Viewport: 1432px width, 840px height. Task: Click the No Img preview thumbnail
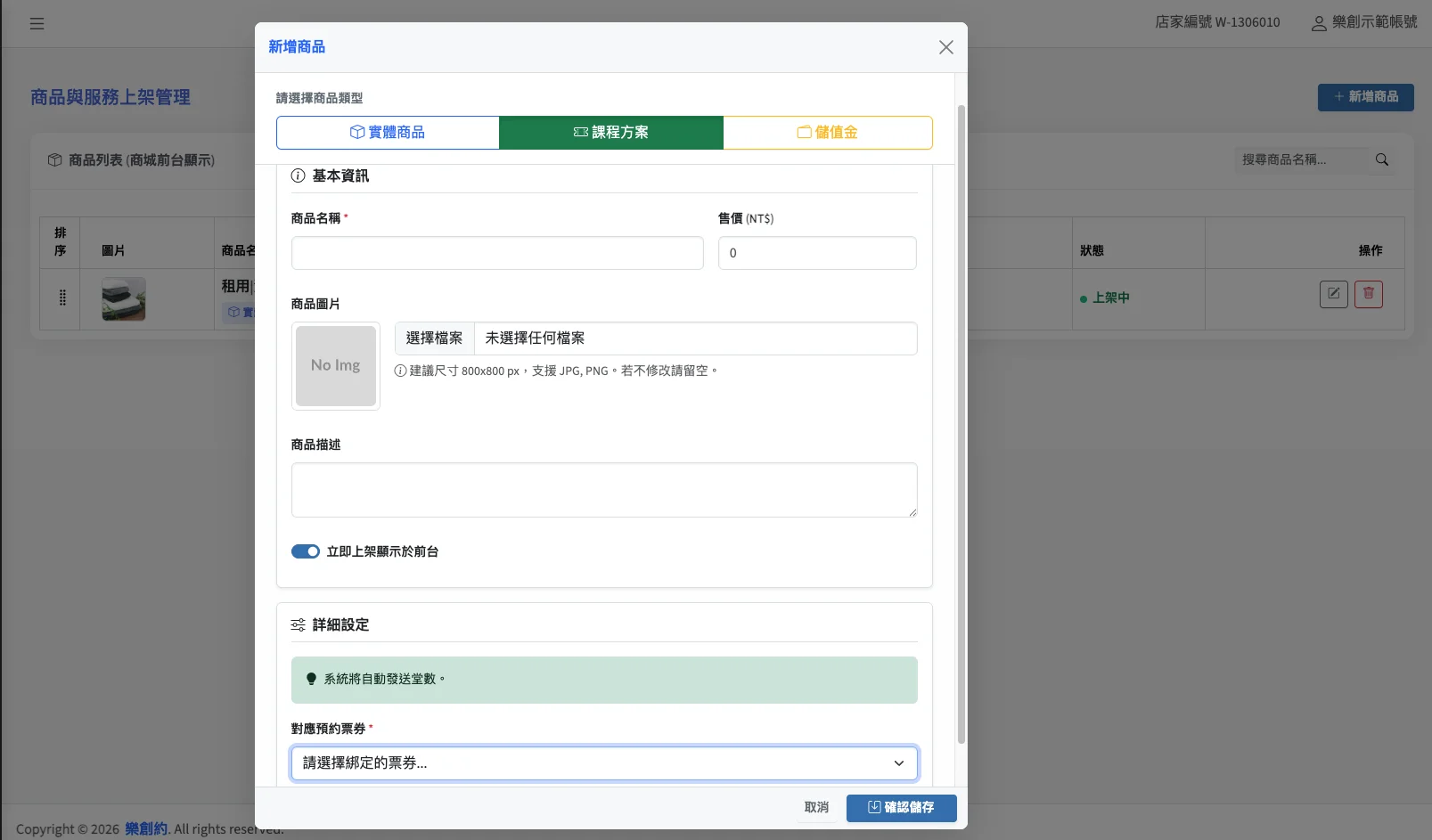[x=336, y=366]
